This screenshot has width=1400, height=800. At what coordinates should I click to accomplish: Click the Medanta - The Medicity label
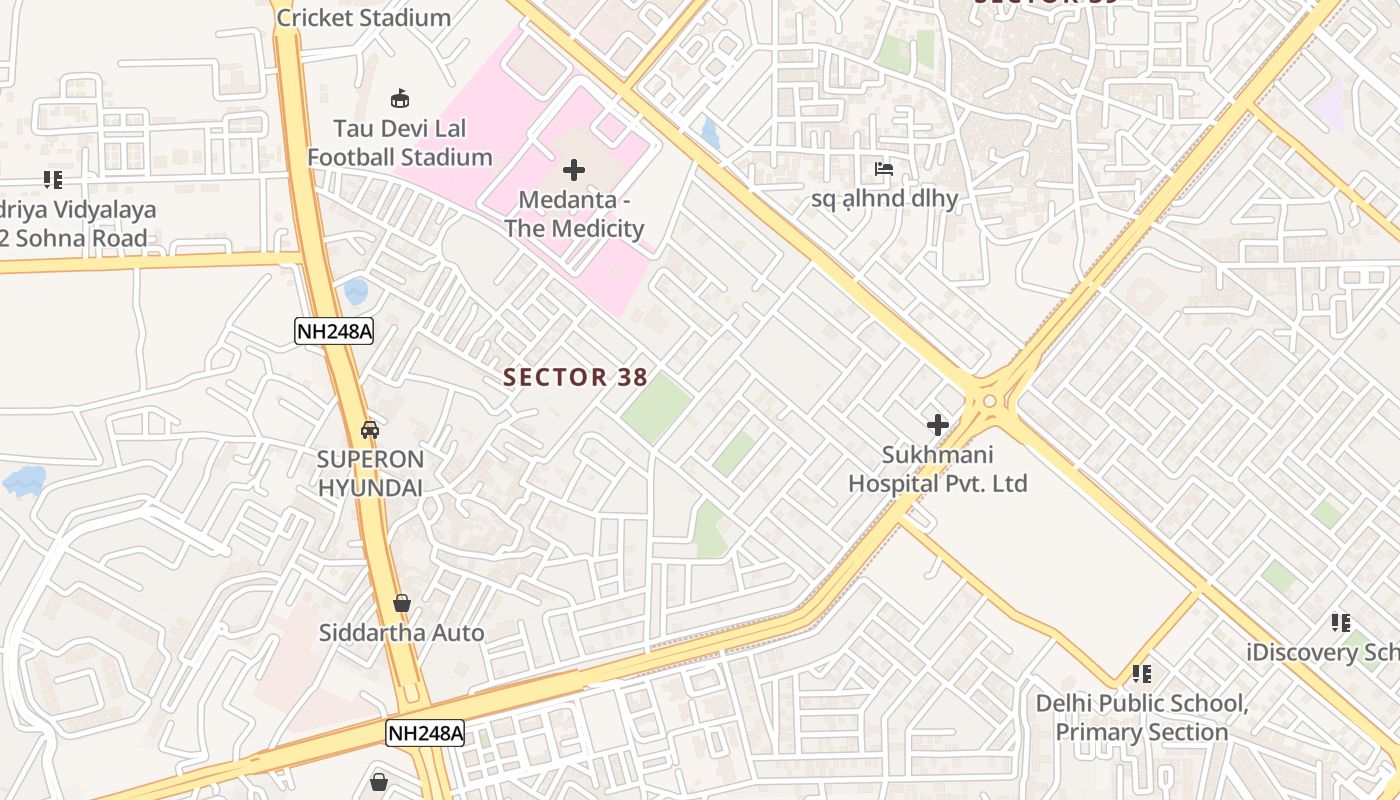pos(574,214)
